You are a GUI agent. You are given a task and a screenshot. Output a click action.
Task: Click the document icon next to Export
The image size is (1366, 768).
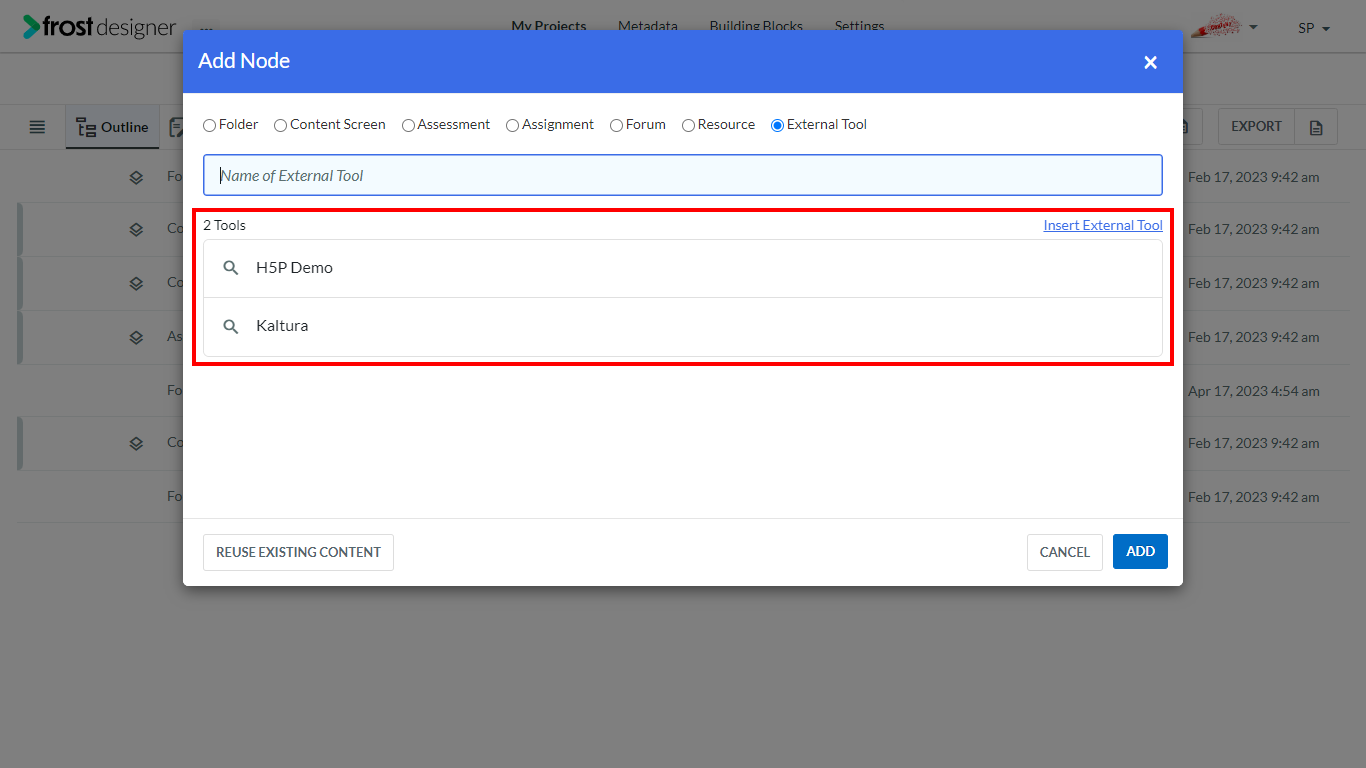coord(1316,127)
